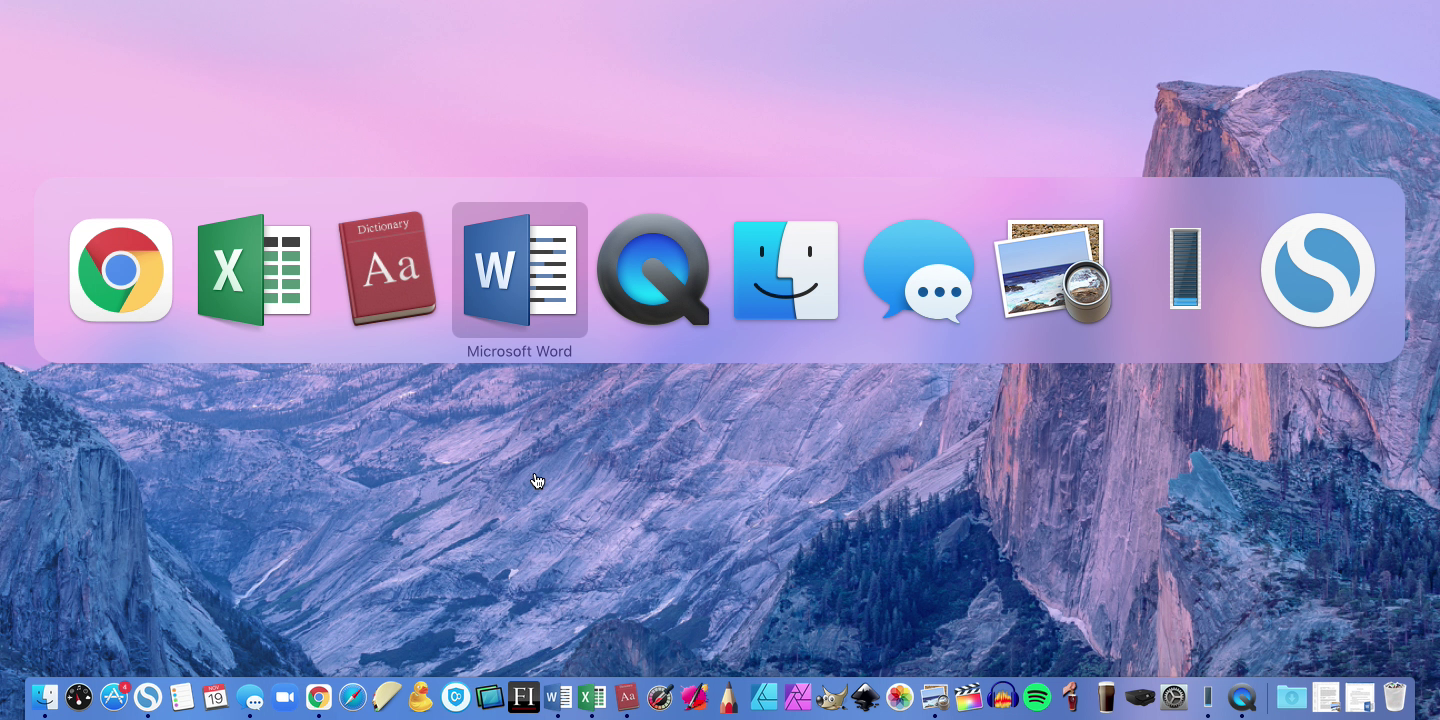Launch Zoom from the Dock

tap(285, 697)
